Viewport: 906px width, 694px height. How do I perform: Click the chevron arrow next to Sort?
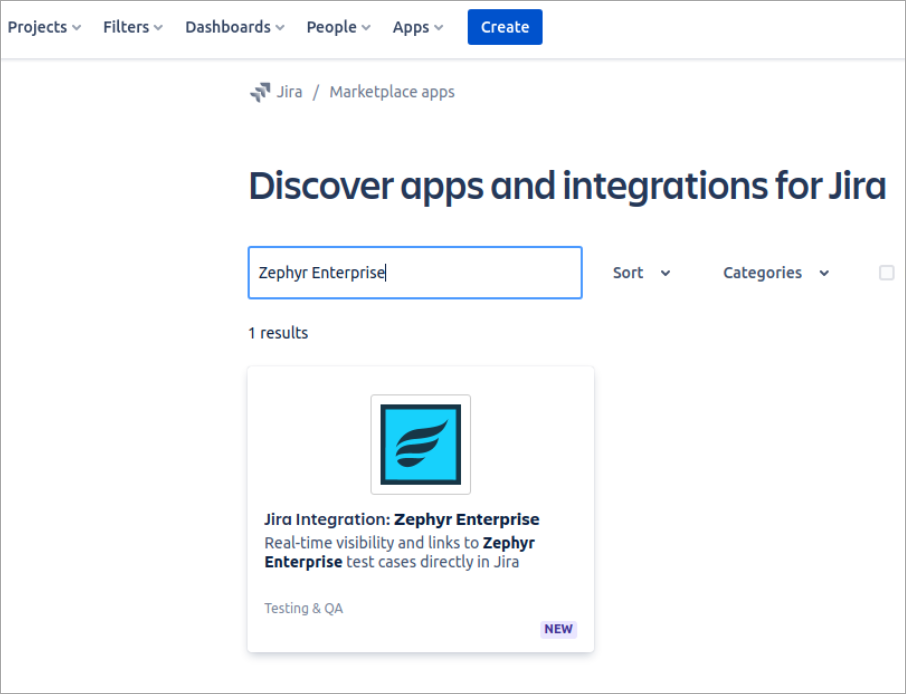666,273
